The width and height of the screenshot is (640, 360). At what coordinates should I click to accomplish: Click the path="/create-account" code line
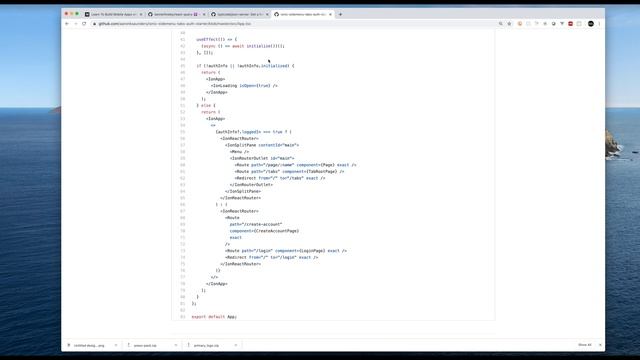pyautogui.click(x=256, y=224)
